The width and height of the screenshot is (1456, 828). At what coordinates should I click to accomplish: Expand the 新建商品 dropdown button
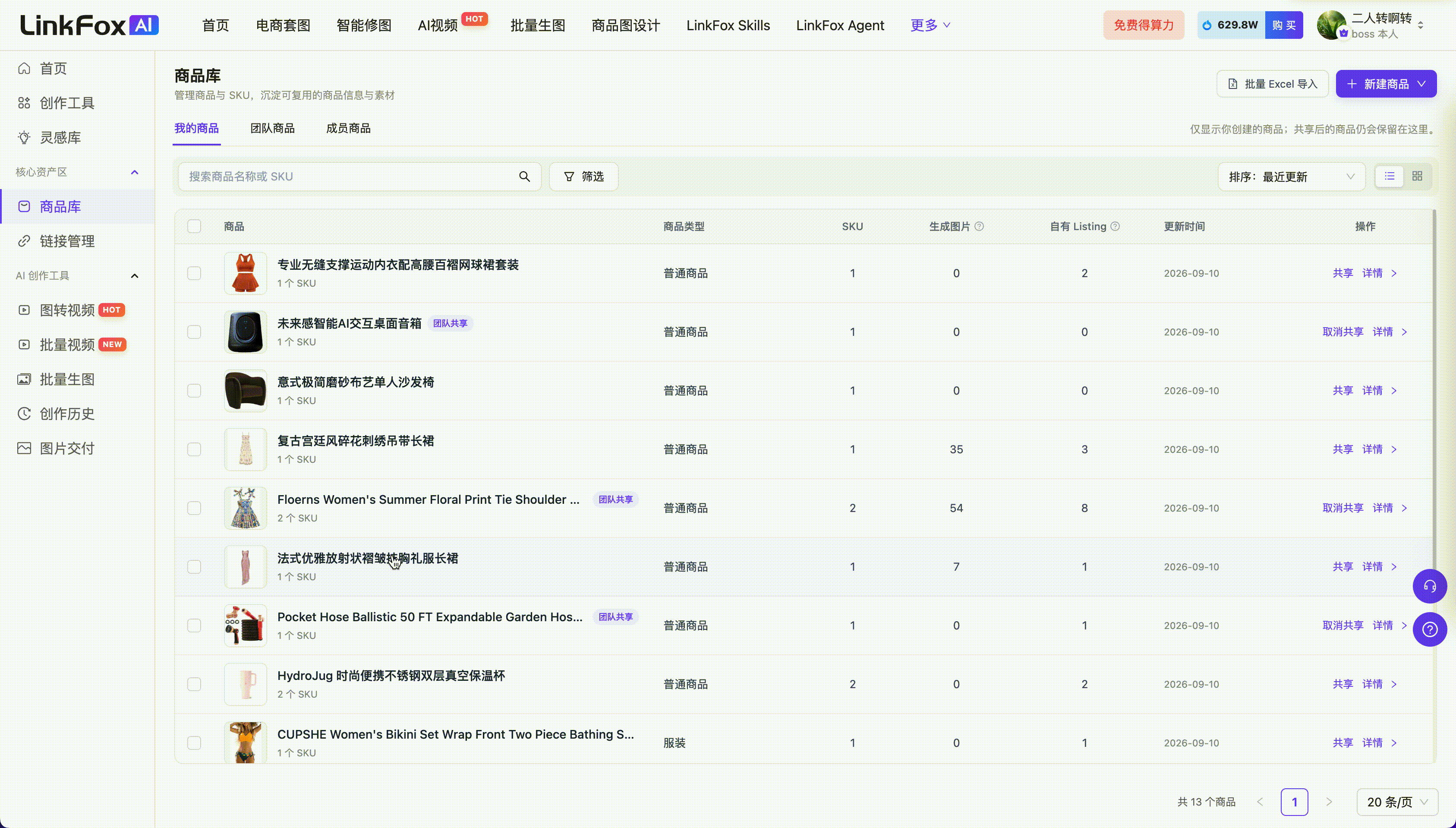1386,84
